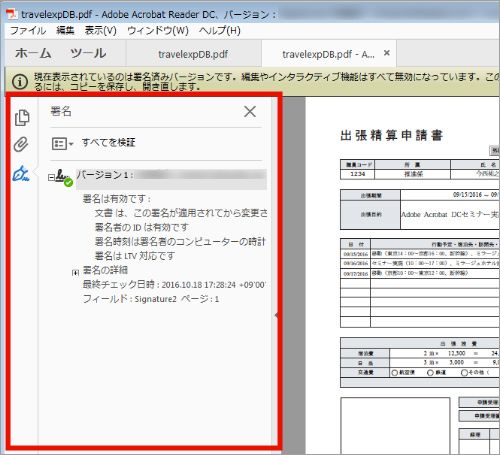This screenshot has height=455, width=500.
Task: Close the travelexpDB.pdf - A... tab
Action: (387, 53)
